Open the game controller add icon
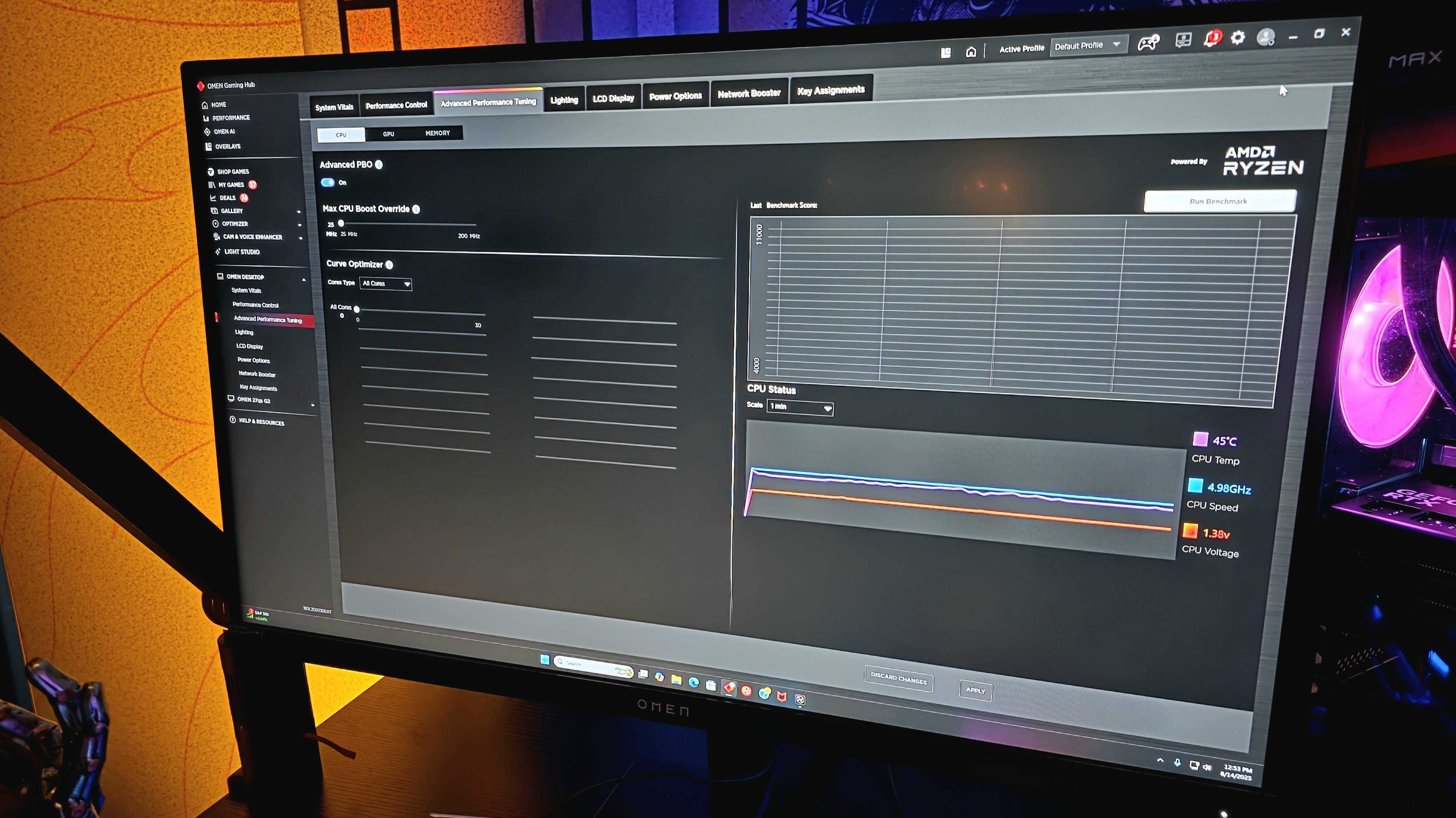This screenshot has height=818, width=1456. coord(1148,42)
